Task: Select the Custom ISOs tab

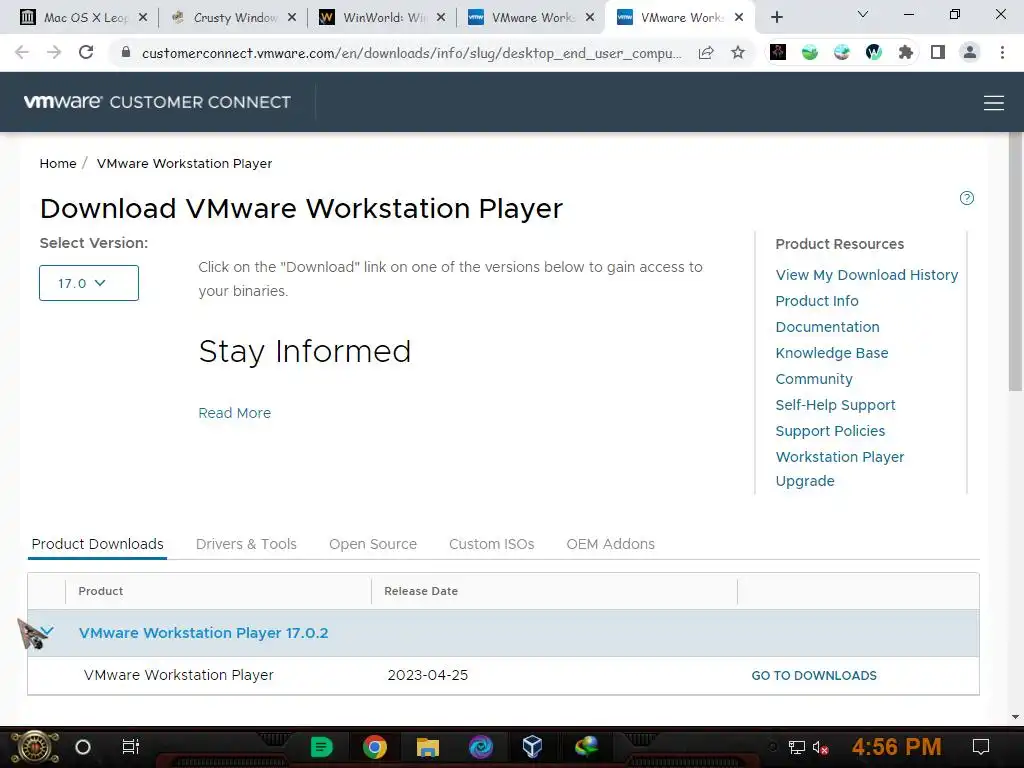Action: [492, 544]
